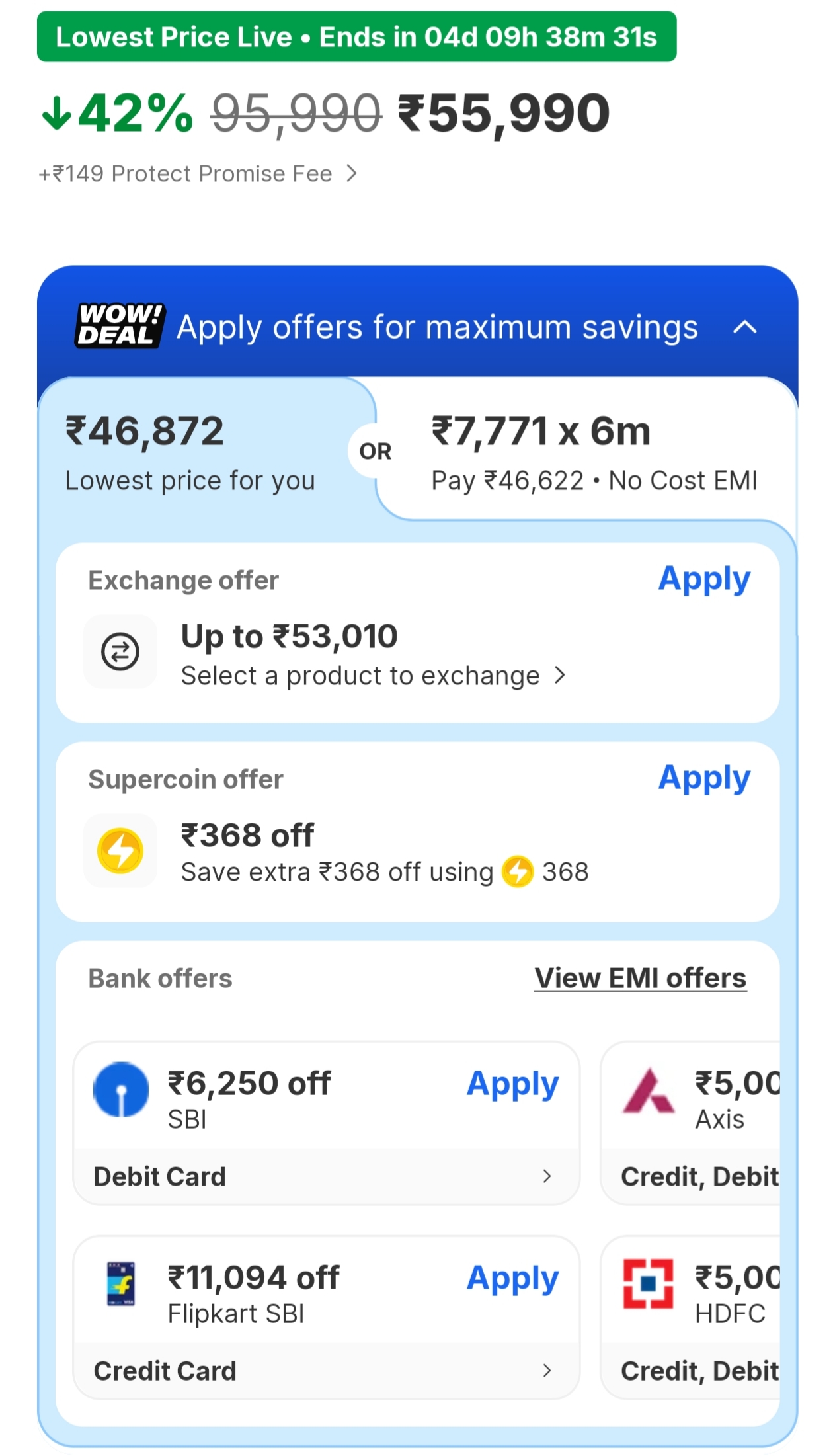Collapse the Apply offers for maximum savings panel
The width and height of the screenshot is (835, 1456).
click(745, 327)
